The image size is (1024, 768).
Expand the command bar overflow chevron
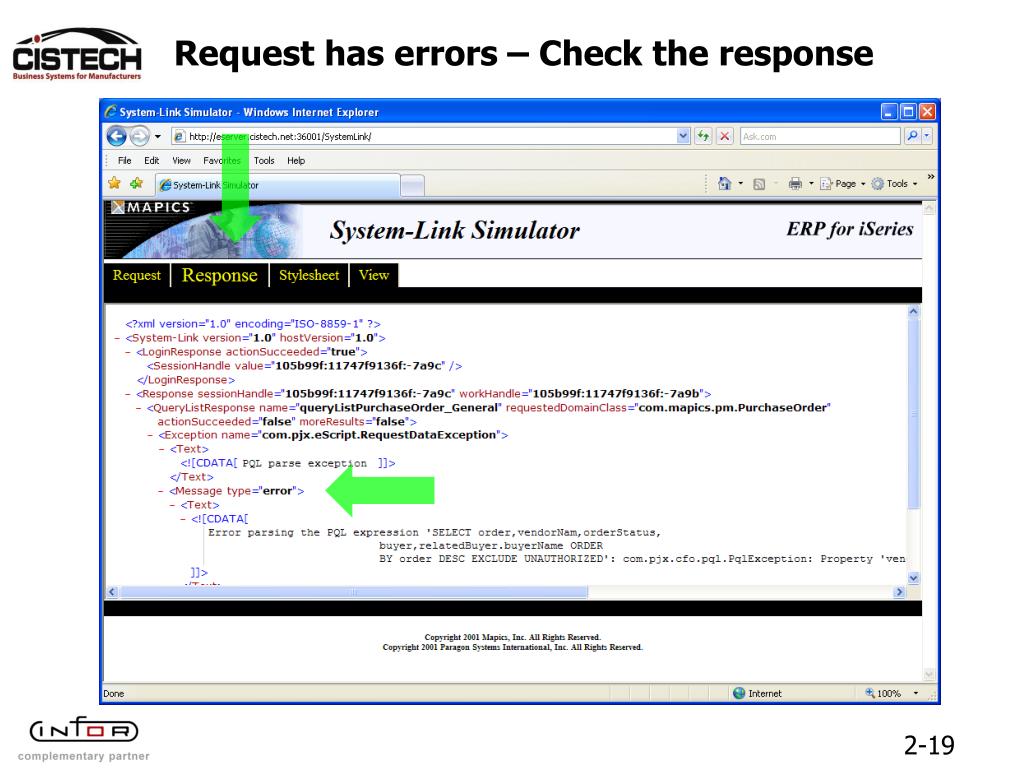tap(931, 177)
